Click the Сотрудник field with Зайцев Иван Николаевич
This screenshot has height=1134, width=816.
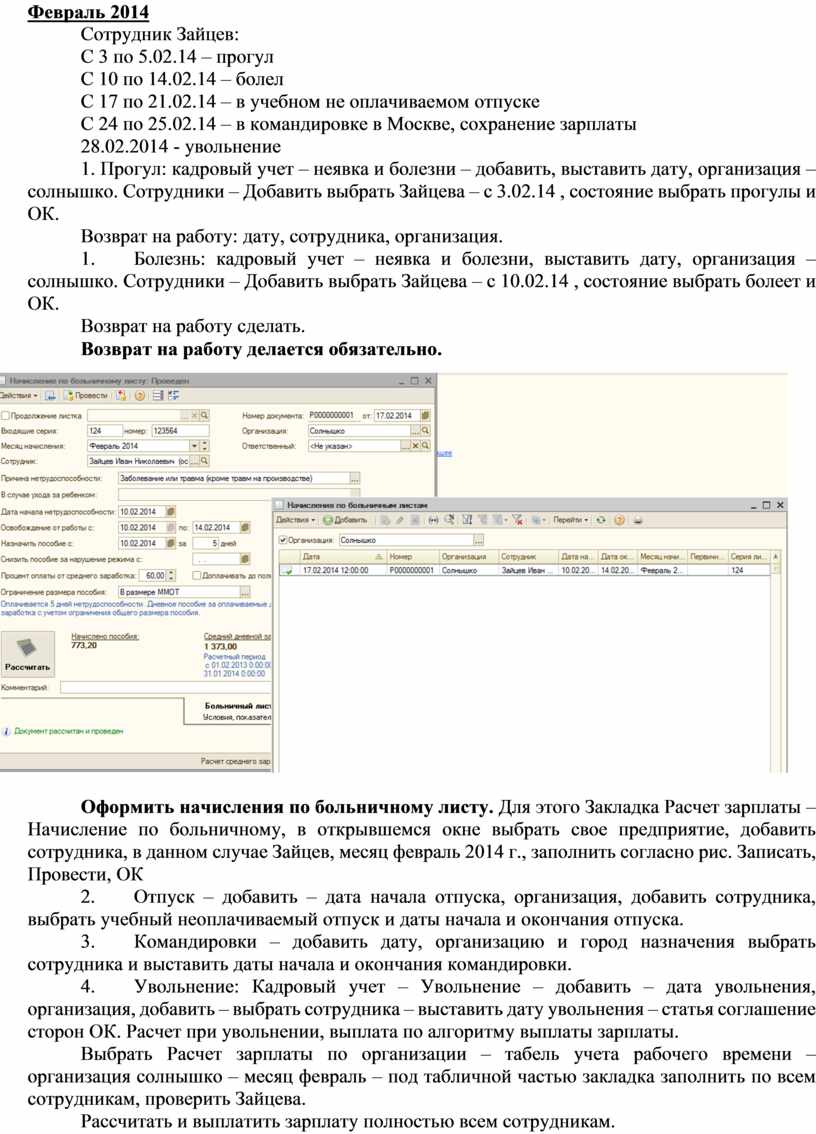click(x=138, y=461)
